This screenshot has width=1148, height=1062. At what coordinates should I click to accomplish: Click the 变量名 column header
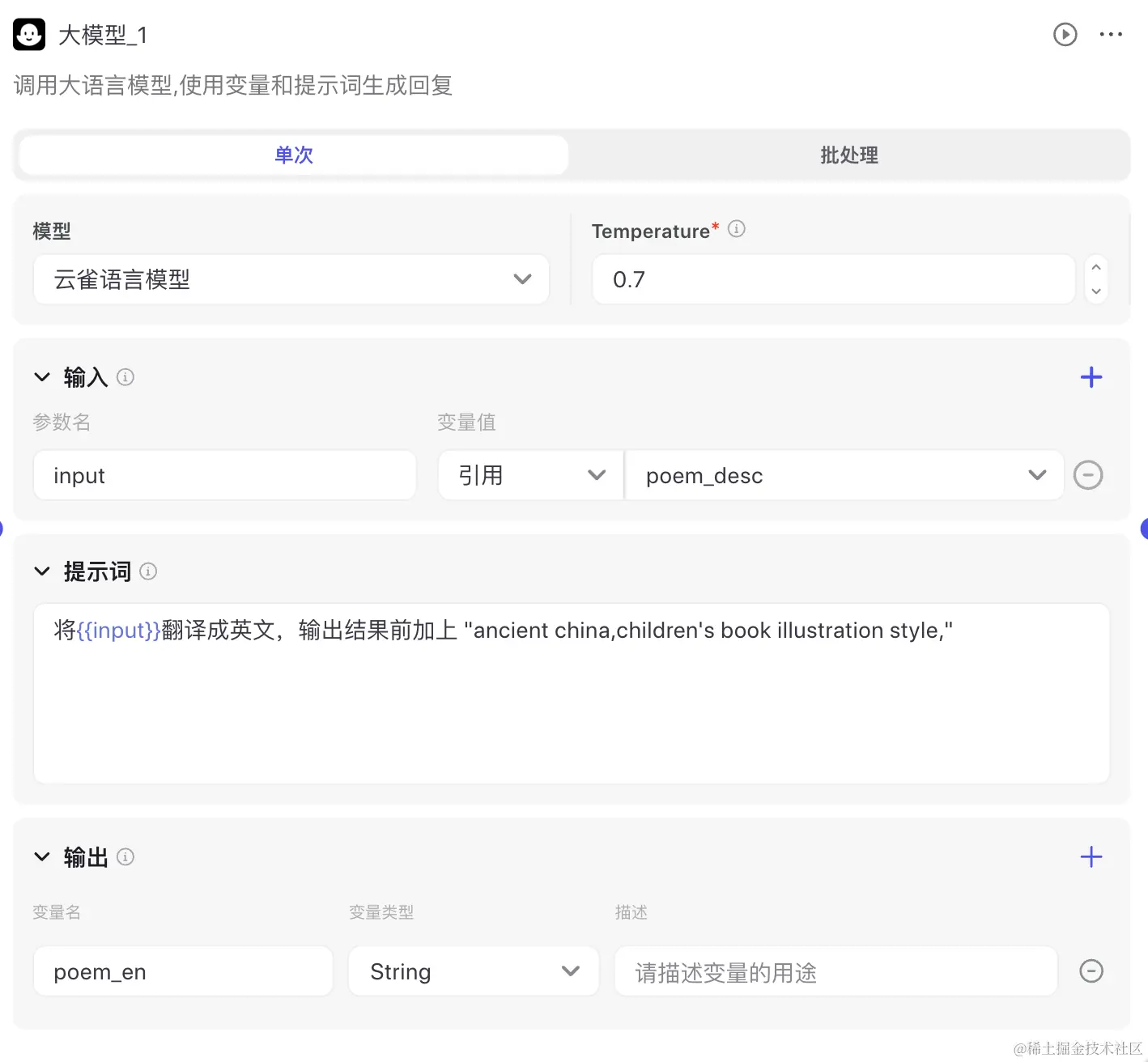click(x=57, y=912)
